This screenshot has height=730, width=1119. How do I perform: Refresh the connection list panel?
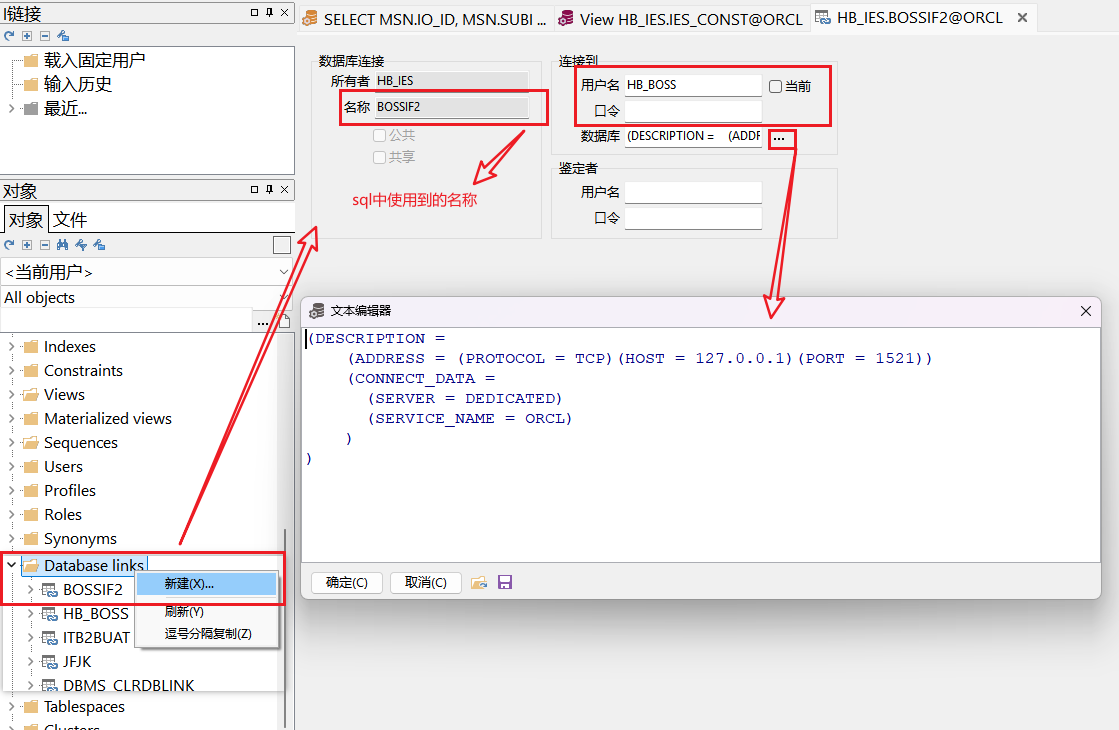(9, 36)
